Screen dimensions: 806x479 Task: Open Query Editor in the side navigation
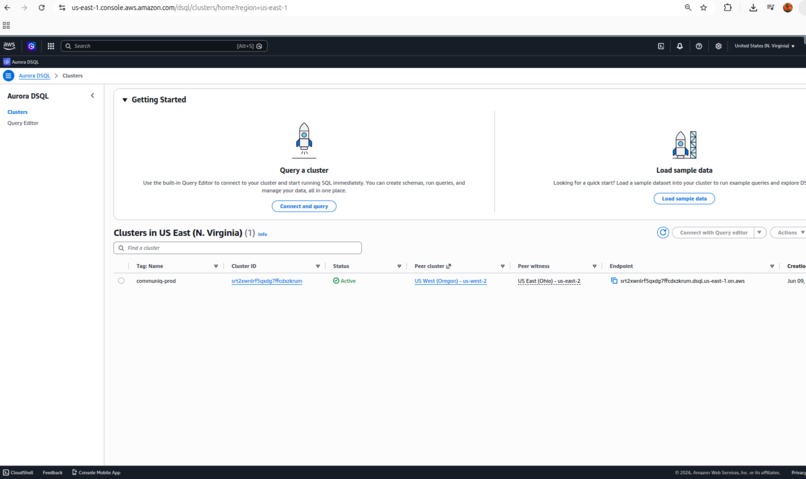(x=23, y=123)
